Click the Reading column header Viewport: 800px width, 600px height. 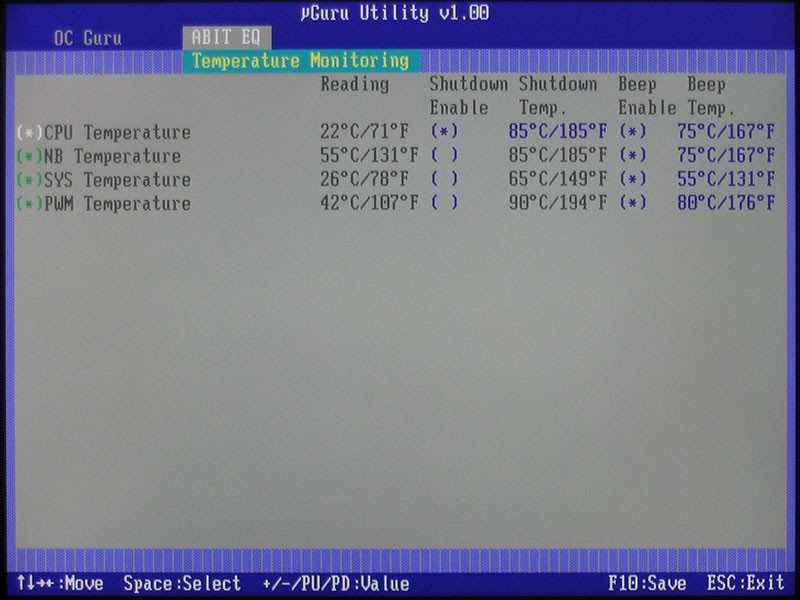355,85
